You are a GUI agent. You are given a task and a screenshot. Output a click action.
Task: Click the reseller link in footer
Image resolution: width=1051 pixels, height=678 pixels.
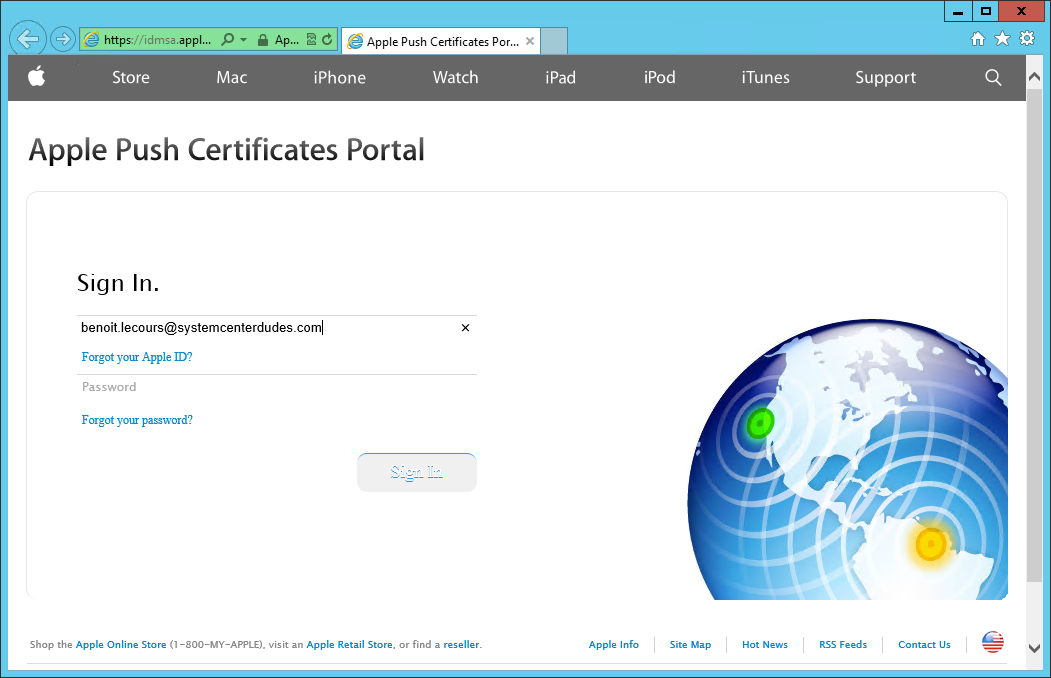[x=461, y=645]
